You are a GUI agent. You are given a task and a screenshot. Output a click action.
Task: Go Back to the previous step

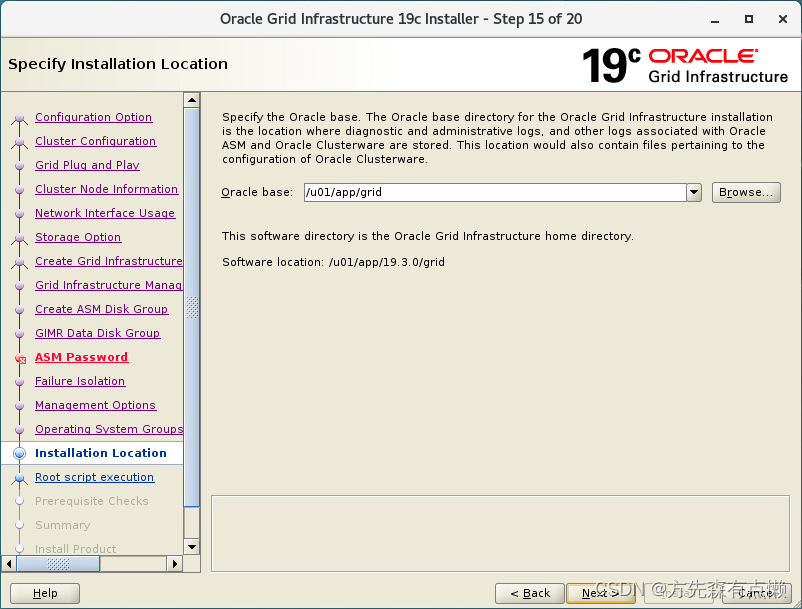coord(530,593)
